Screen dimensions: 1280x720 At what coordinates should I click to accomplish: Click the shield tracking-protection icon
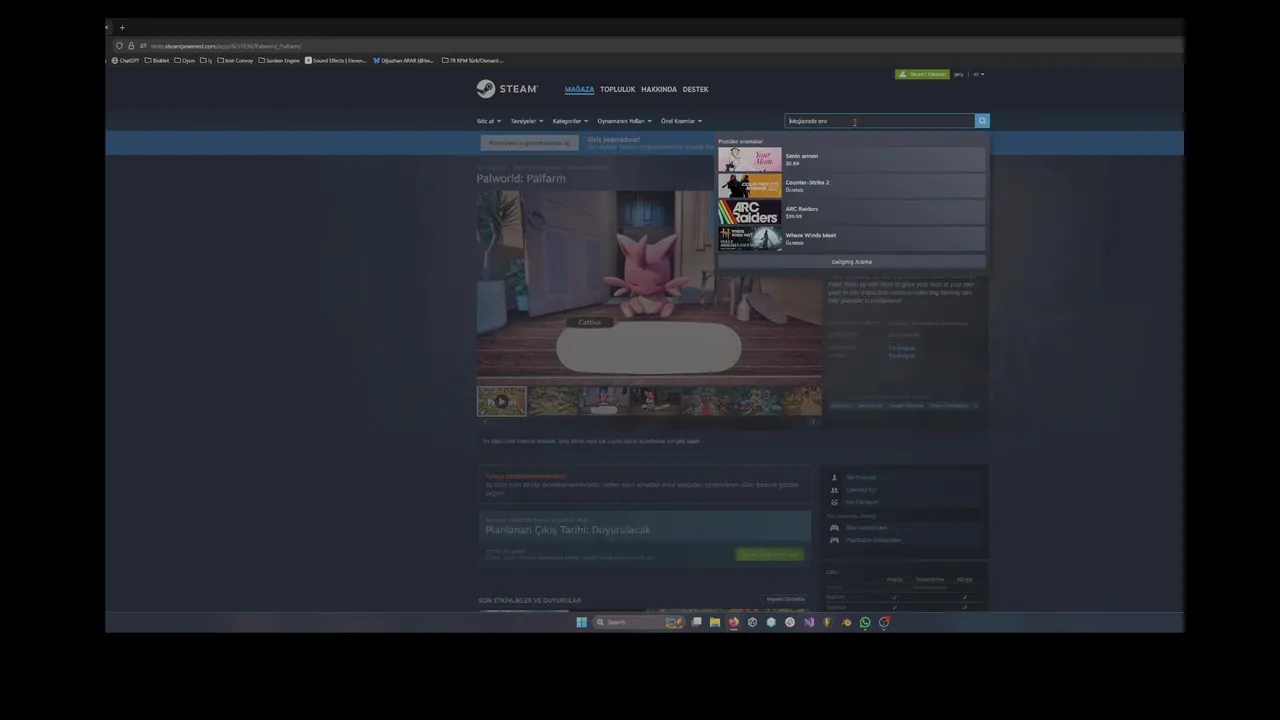[119, 46]
